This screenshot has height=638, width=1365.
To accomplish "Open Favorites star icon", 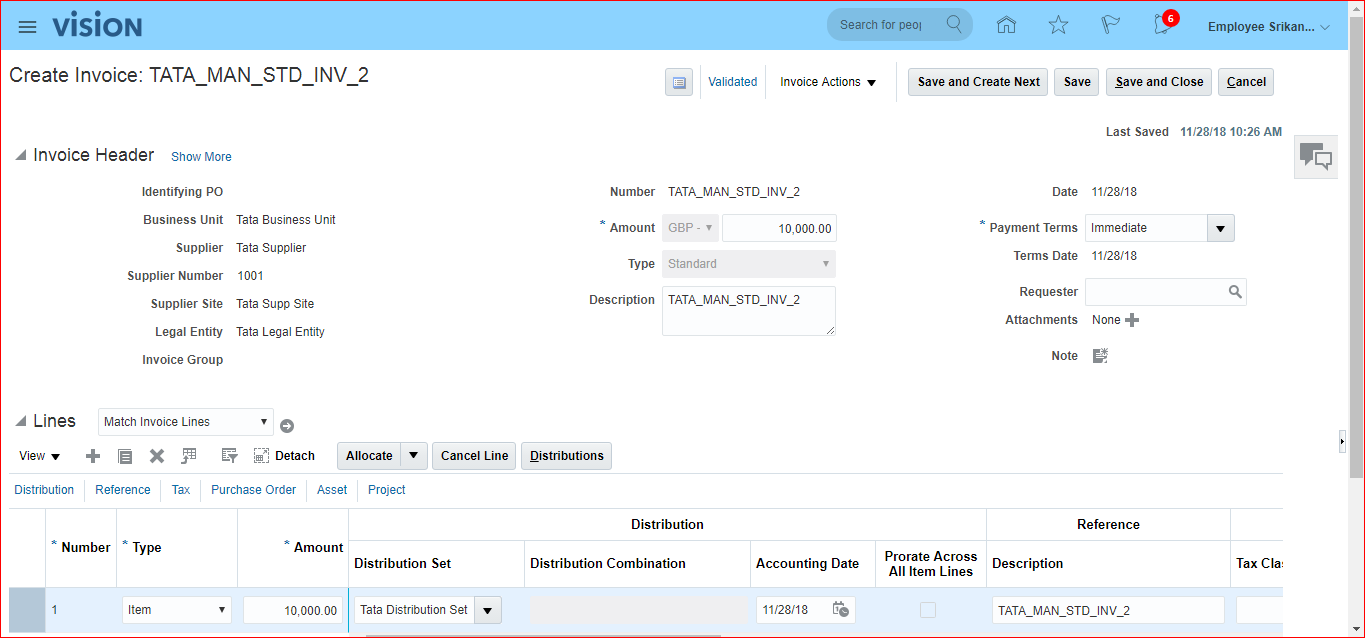I will (x=1058, y=26).
